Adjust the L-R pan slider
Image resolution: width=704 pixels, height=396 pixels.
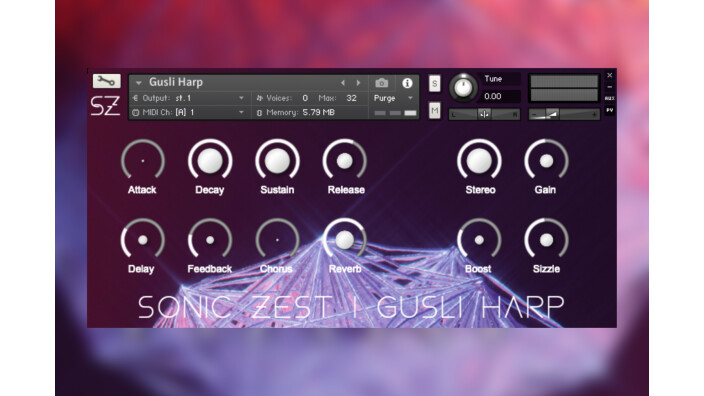[x=484, y=114]
